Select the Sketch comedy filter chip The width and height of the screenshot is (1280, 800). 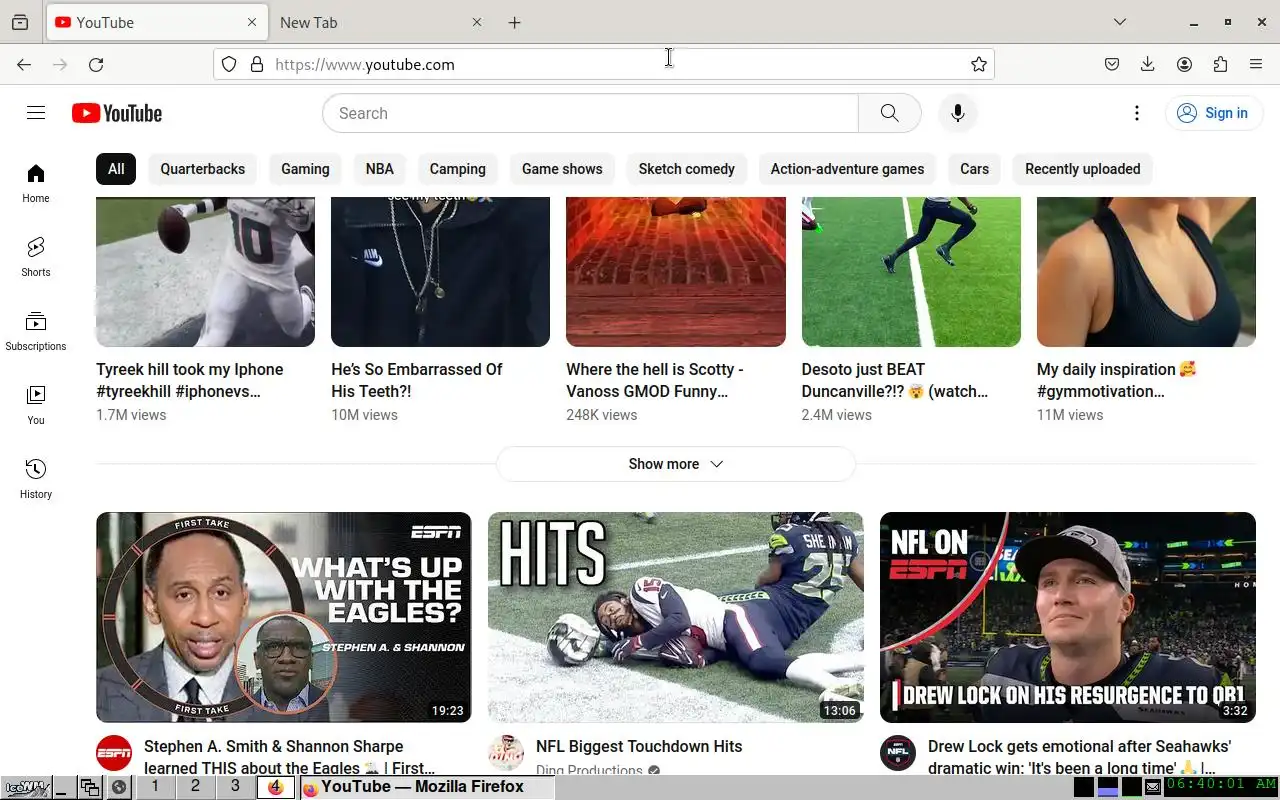687,169
